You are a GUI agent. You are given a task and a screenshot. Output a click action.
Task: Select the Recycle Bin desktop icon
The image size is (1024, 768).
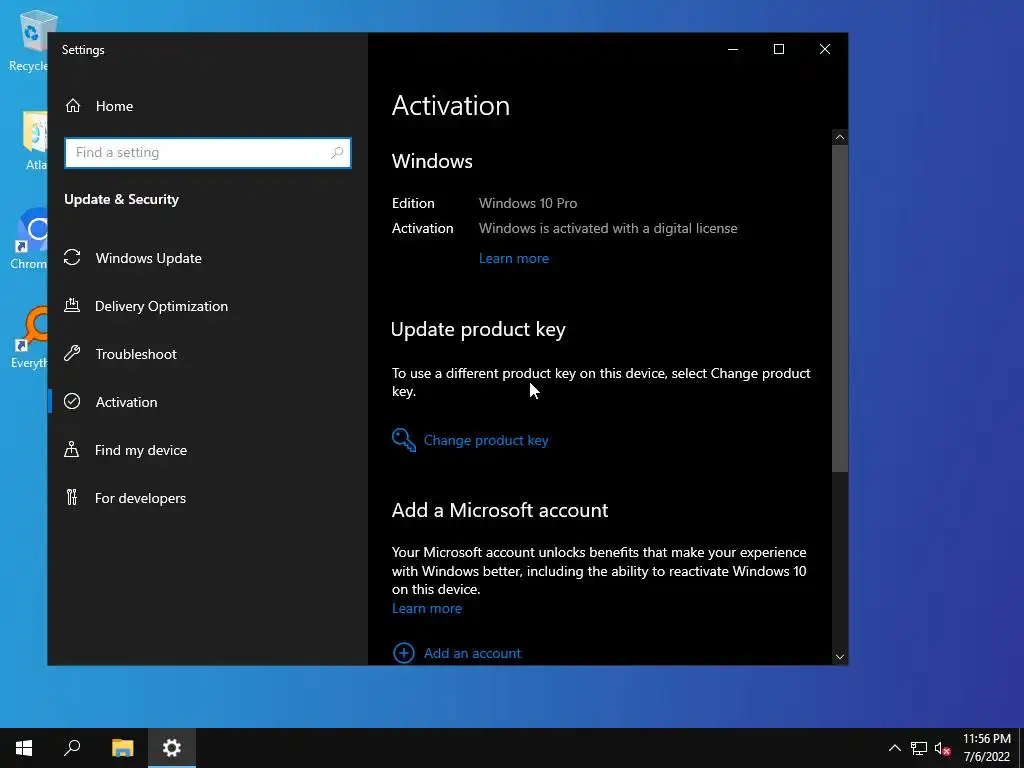tap(29, 40)
